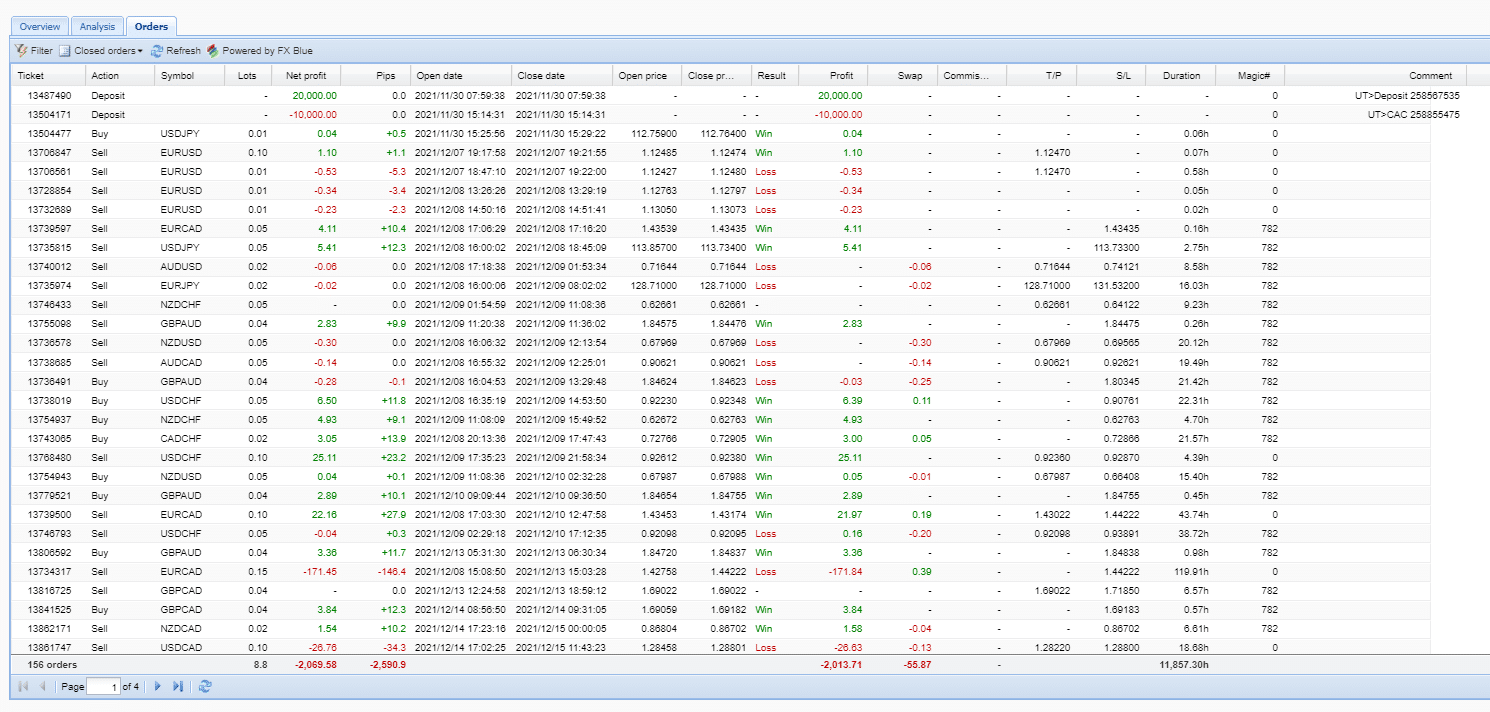Image resolution: width=1490 pixels, height=712 pixels.
Task: Click CADCHF symbol in ticket 13743065 row
Action: 181,438
